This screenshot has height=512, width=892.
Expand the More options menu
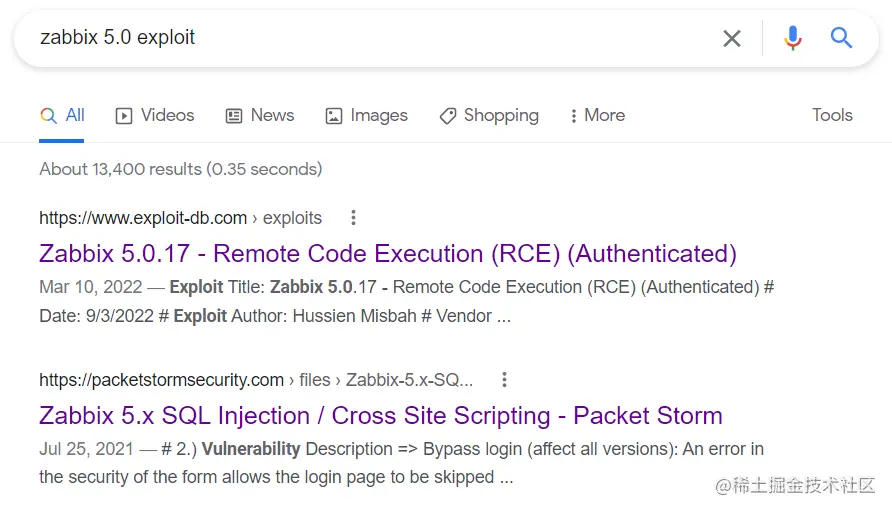click(x=598, y=115)
